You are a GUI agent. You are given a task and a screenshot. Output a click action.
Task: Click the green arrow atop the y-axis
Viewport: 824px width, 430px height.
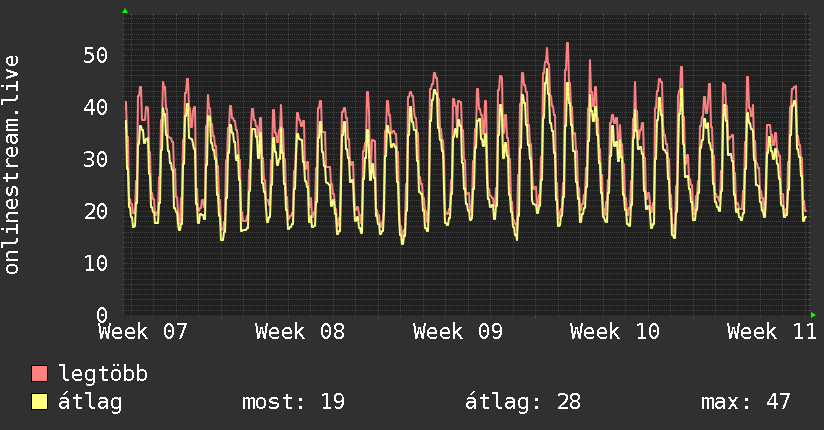click(125, 11)
